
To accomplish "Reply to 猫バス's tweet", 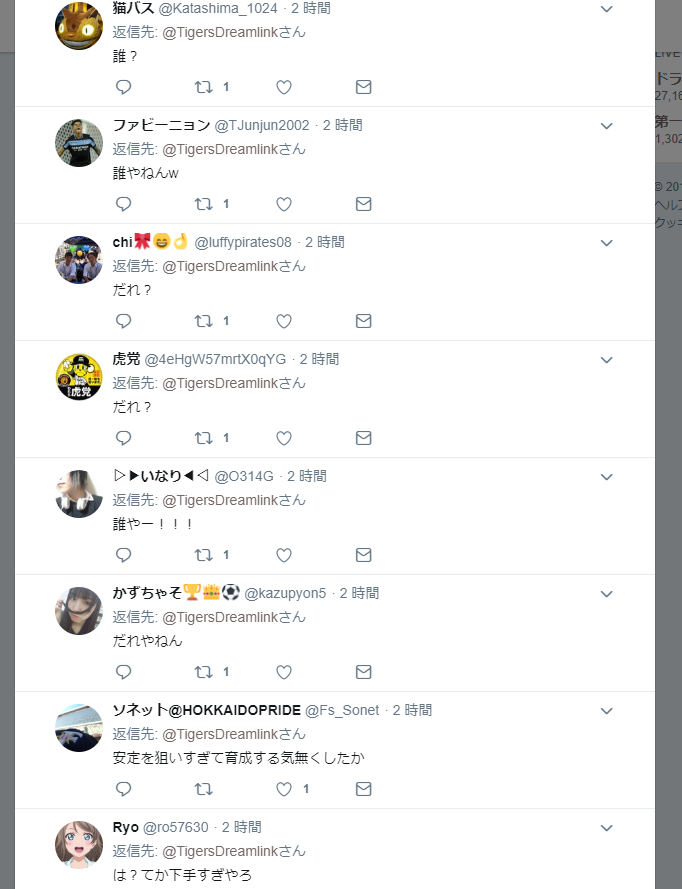I will click(123, 87).
